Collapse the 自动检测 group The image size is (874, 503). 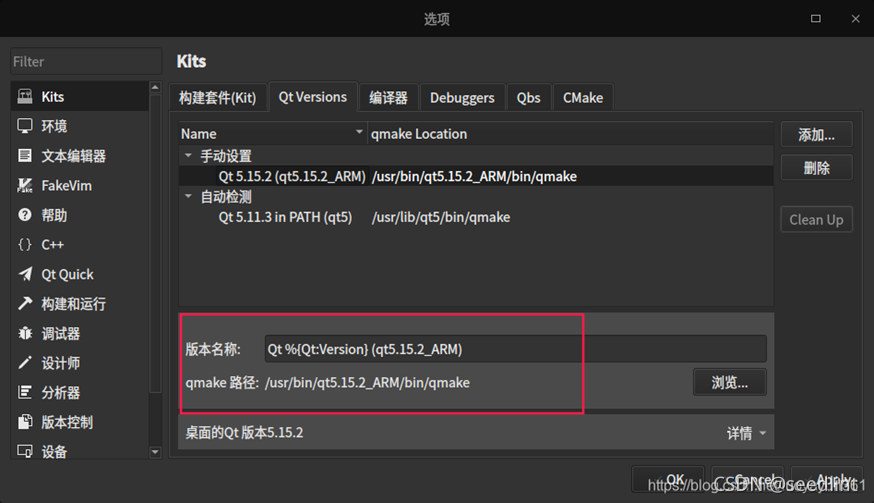(x=188, y=196)
